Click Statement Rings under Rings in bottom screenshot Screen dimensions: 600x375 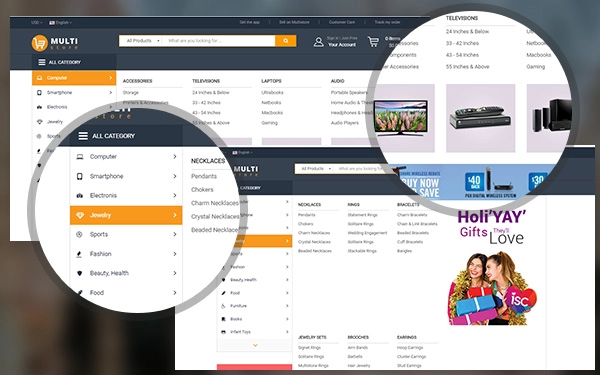point(362,215)
